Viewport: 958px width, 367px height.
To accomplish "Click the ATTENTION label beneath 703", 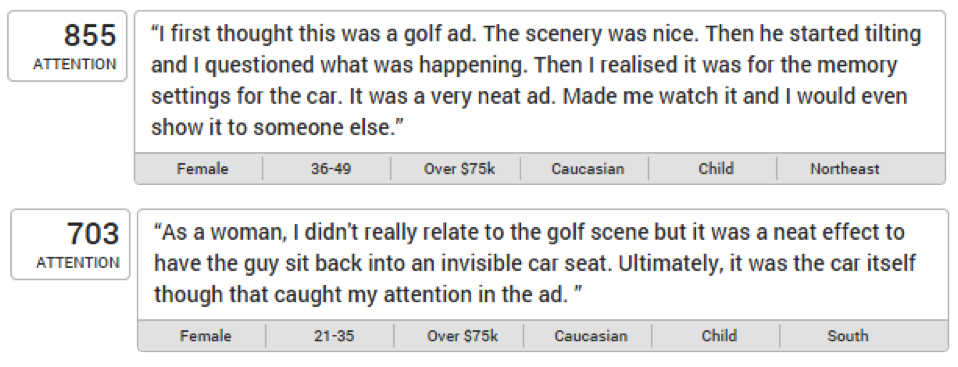I will tap(78, 263).
